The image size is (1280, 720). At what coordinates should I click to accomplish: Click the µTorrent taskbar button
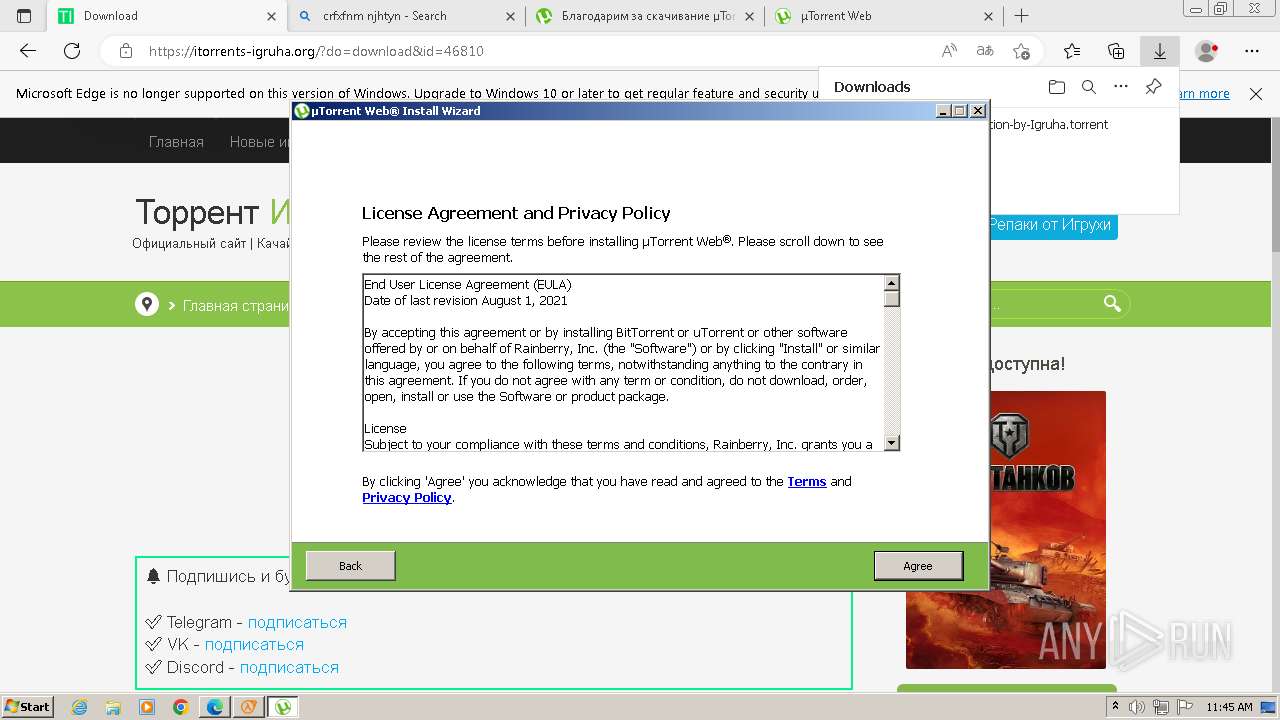coord(283,707)
